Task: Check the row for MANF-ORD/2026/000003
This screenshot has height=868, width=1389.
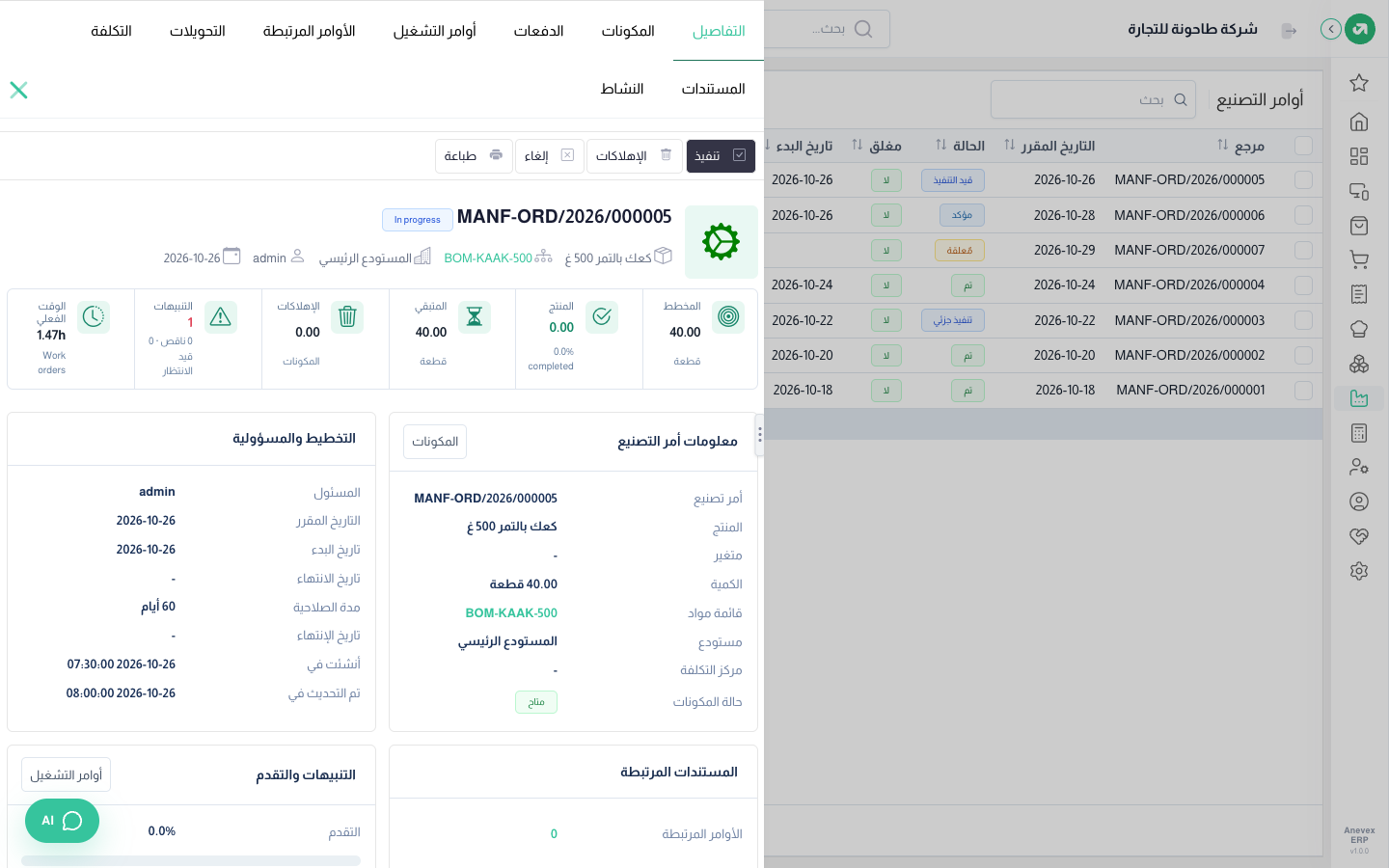Action: point(1303,320)
